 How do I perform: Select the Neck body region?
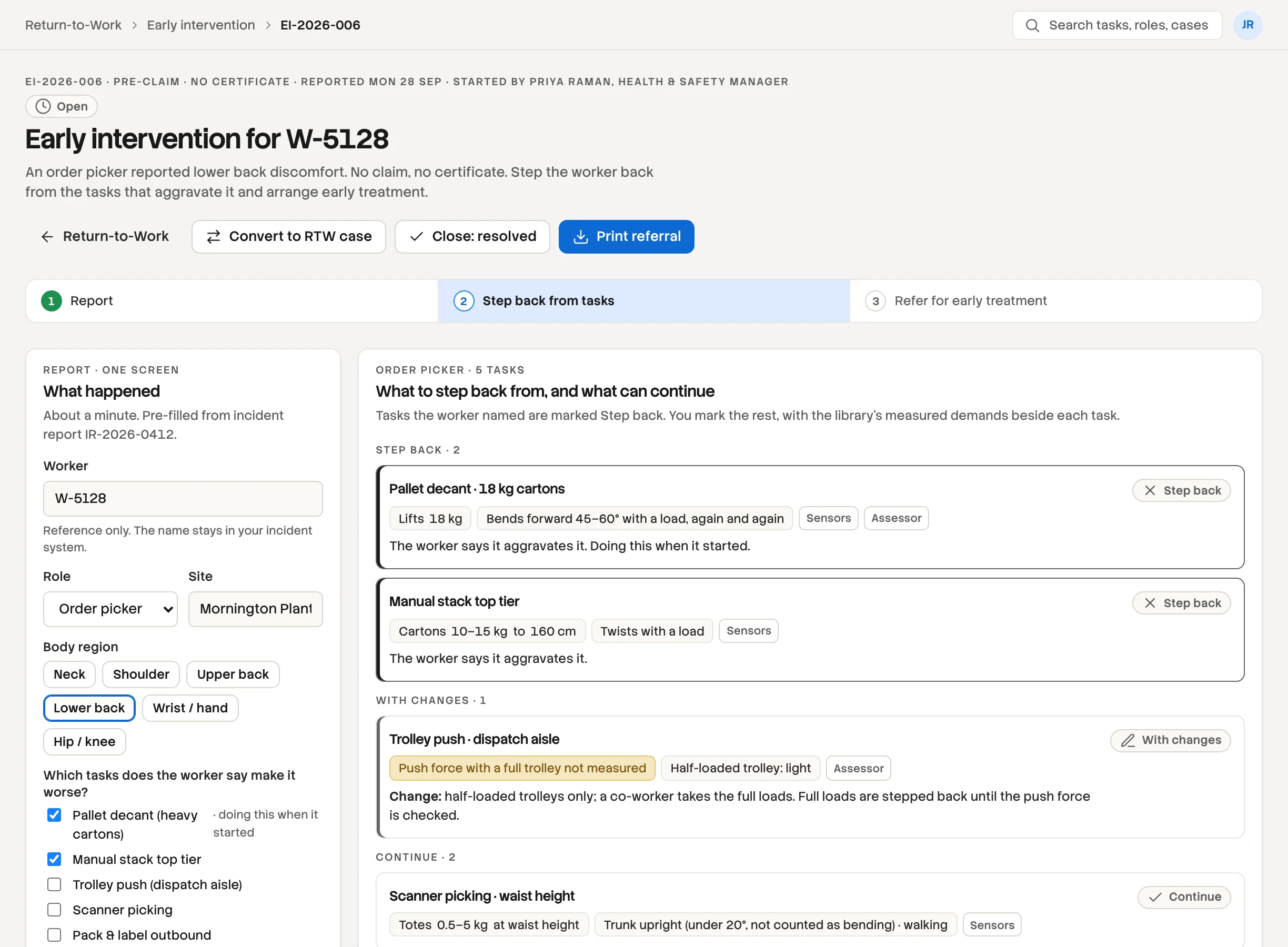tap(69, 674)
